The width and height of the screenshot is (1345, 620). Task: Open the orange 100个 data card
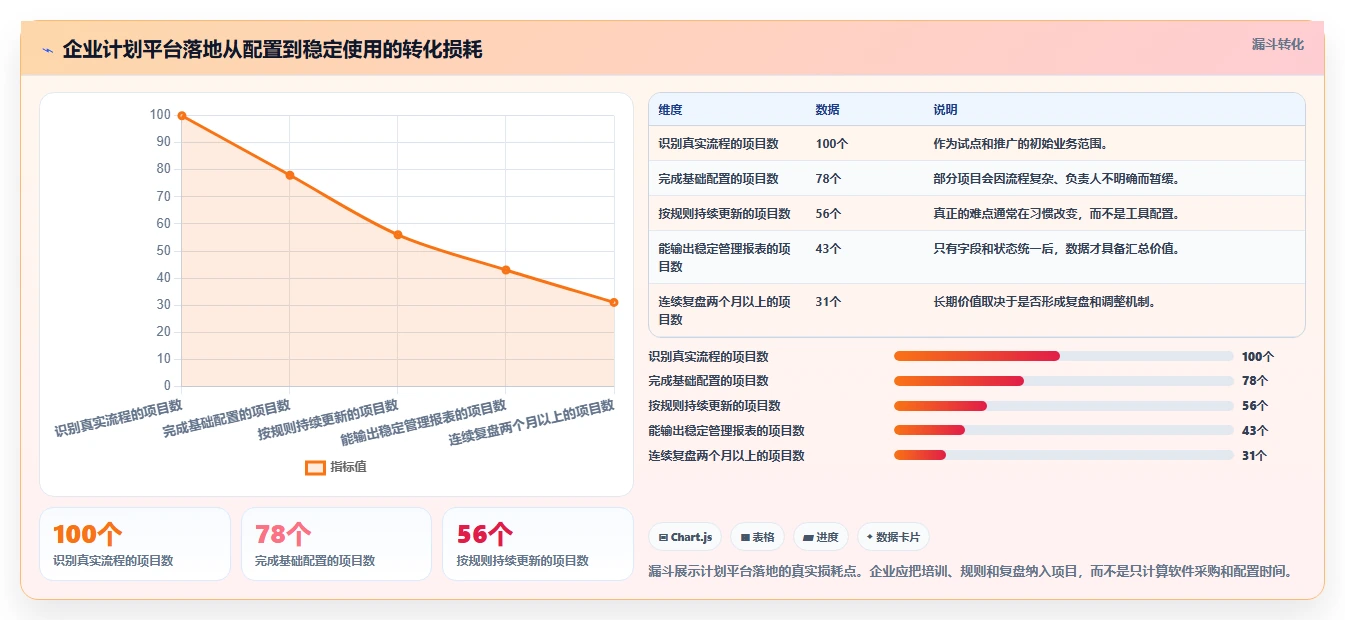[135, 544]
